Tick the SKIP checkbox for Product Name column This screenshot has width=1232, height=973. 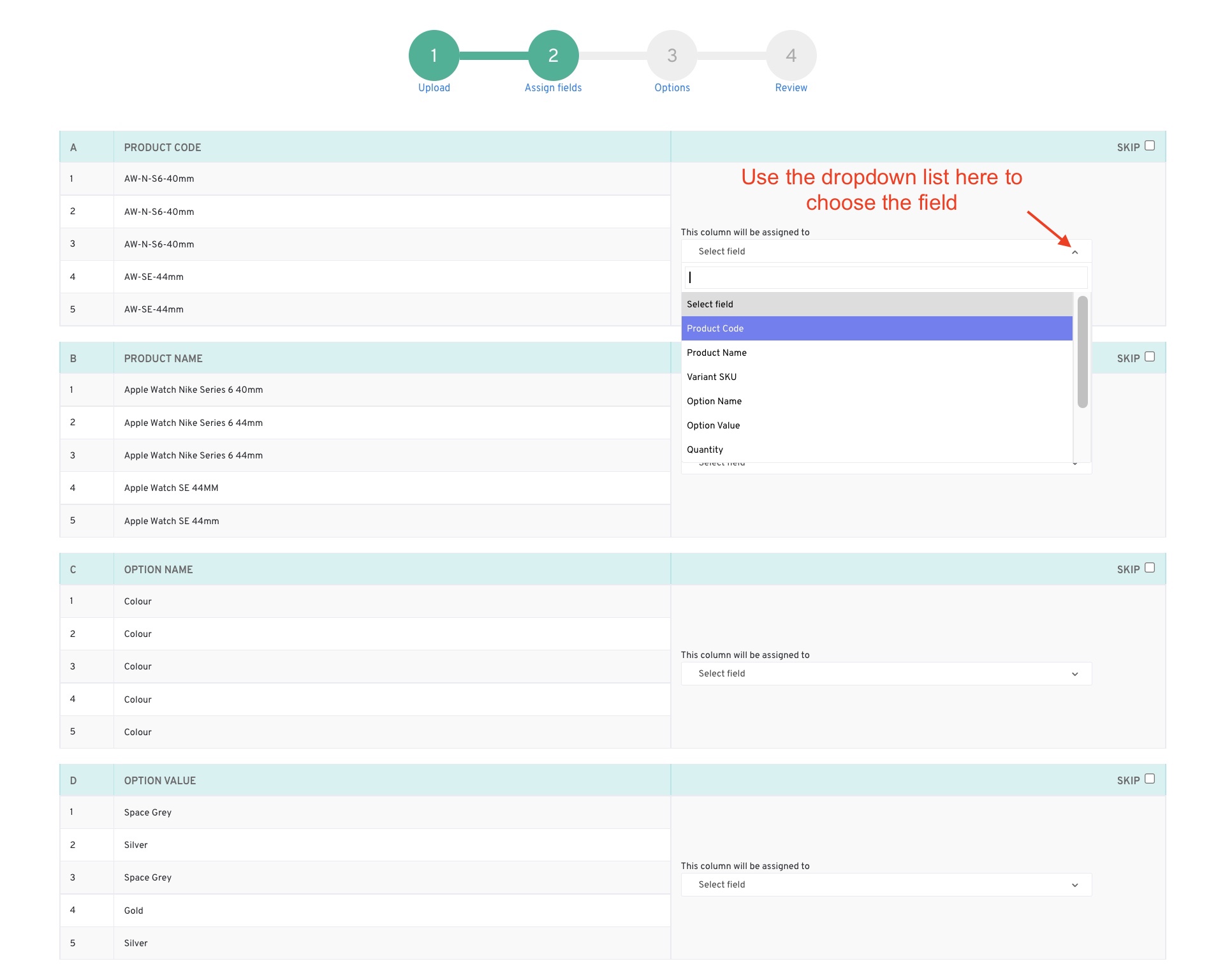coord(1150,357)
